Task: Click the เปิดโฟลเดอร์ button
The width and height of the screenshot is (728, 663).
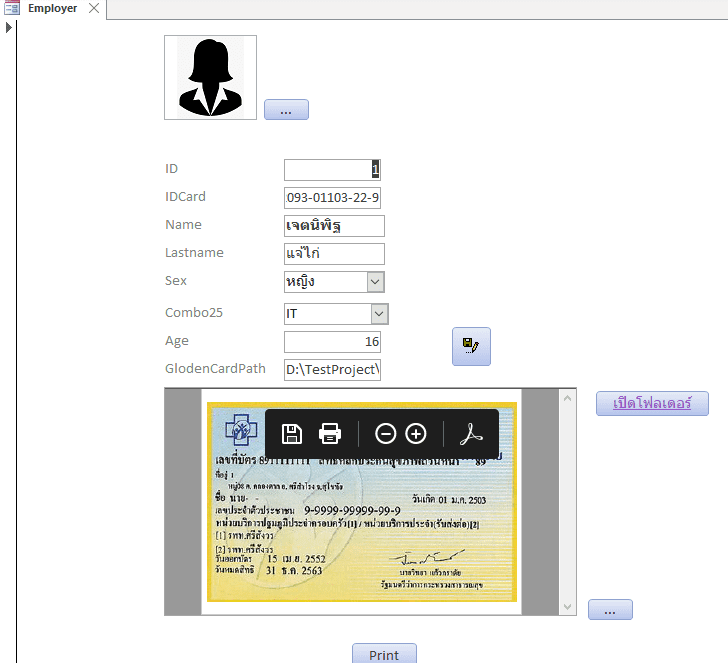Action: [652, 403]
